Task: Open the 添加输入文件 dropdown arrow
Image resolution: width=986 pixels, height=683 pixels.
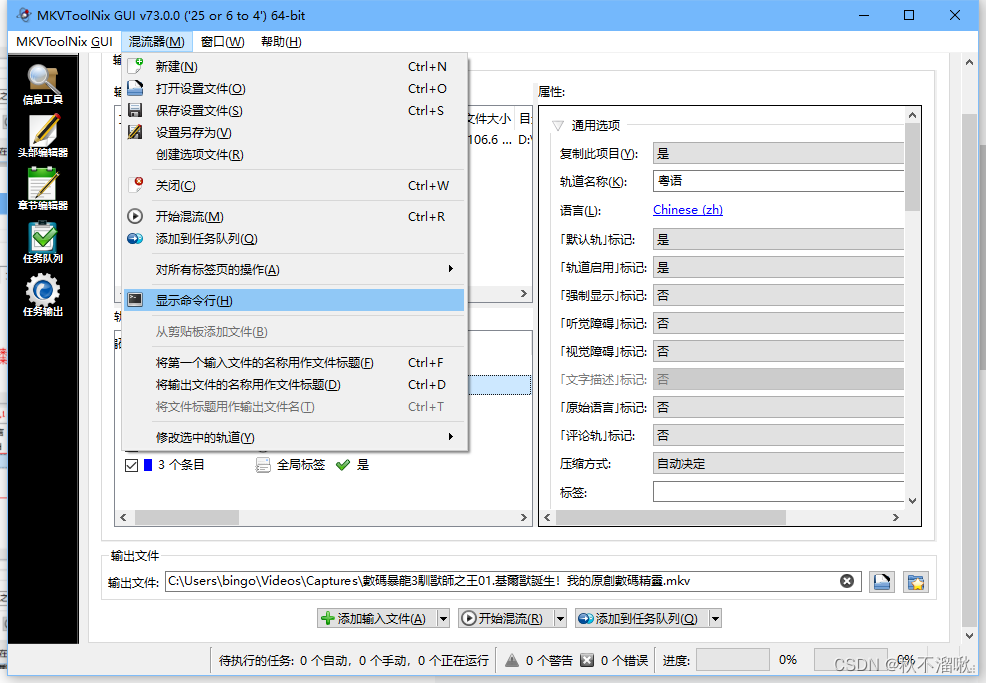Action: [x=443, y=619]
